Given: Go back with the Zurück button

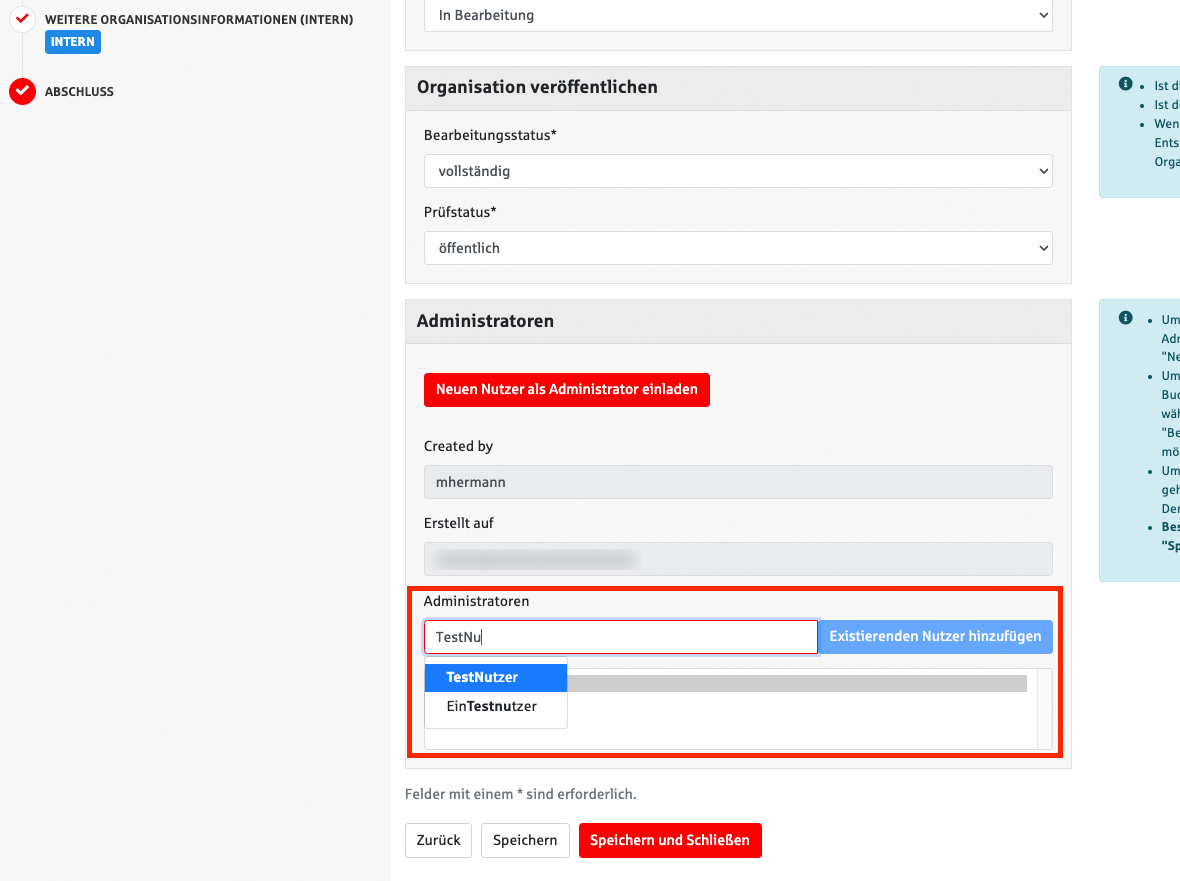Looking at the screenshot, I should tap(438, 840).
